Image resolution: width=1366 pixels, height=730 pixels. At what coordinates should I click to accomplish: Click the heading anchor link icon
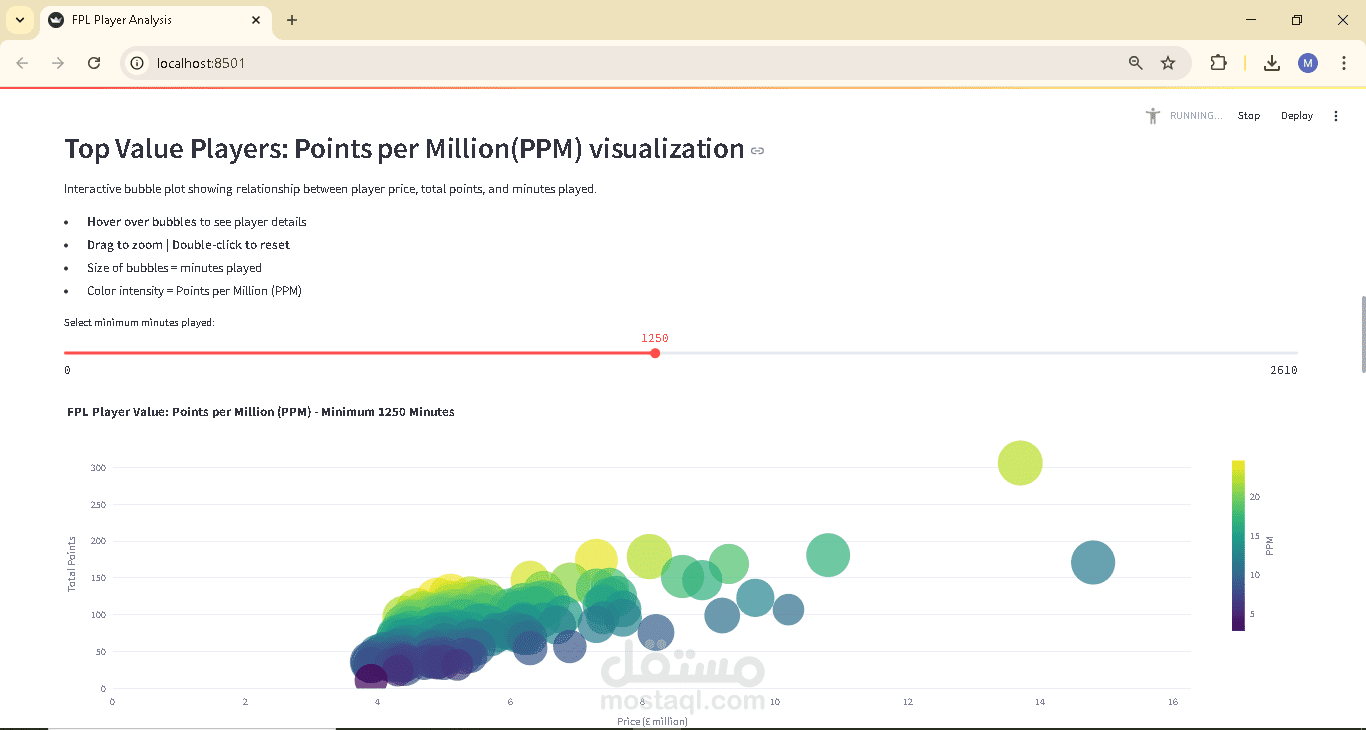757,151
